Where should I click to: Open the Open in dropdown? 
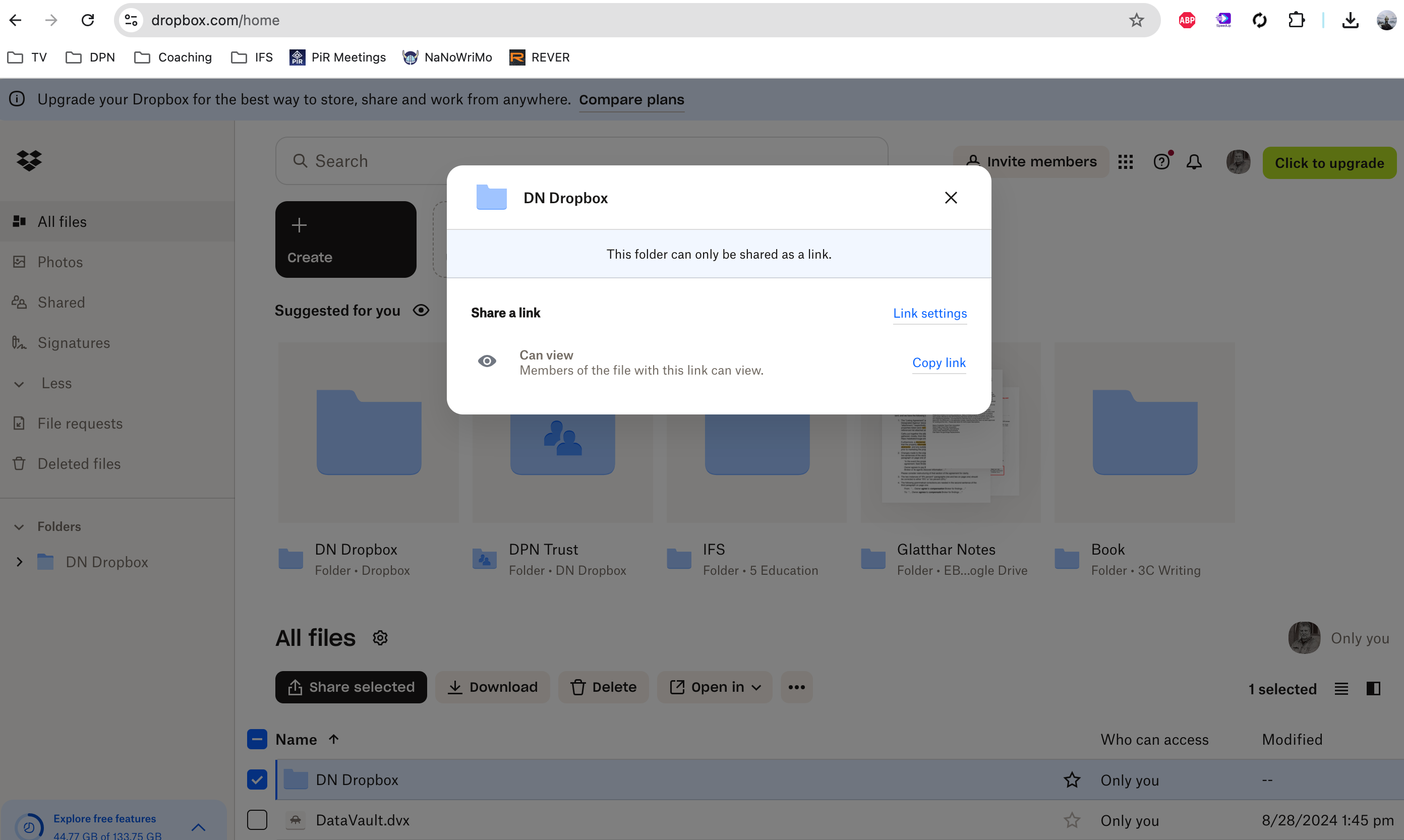(715, 687)
